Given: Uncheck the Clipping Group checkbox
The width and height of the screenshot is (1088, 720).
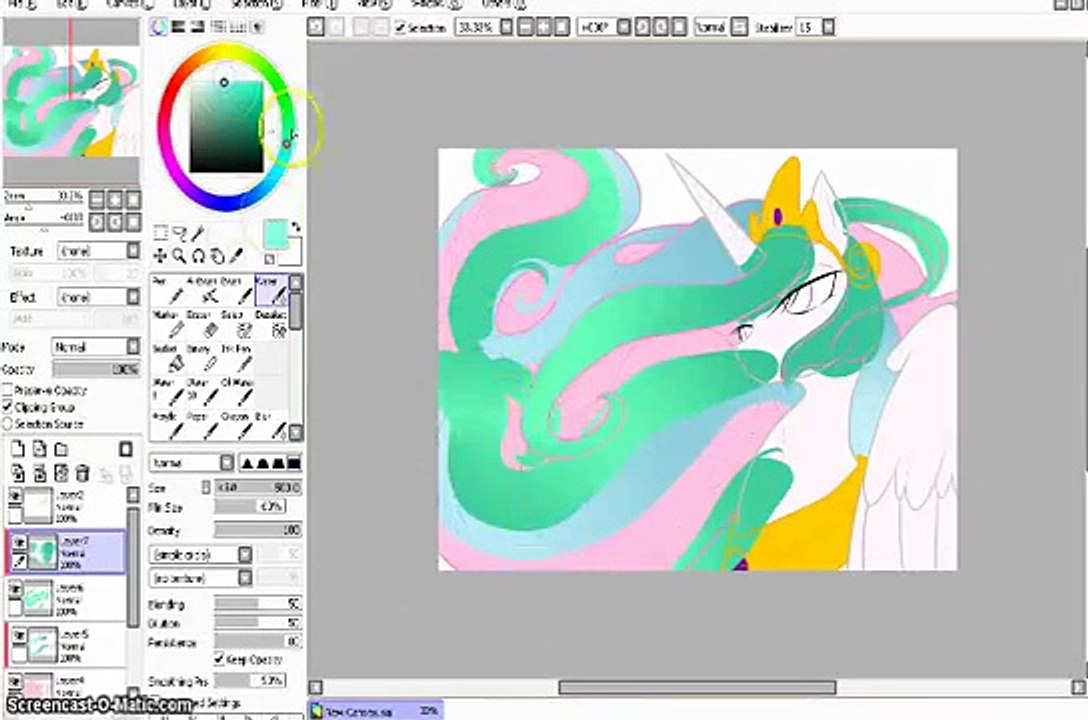Looking at the screenshot, I should click(x=8, y=407).
